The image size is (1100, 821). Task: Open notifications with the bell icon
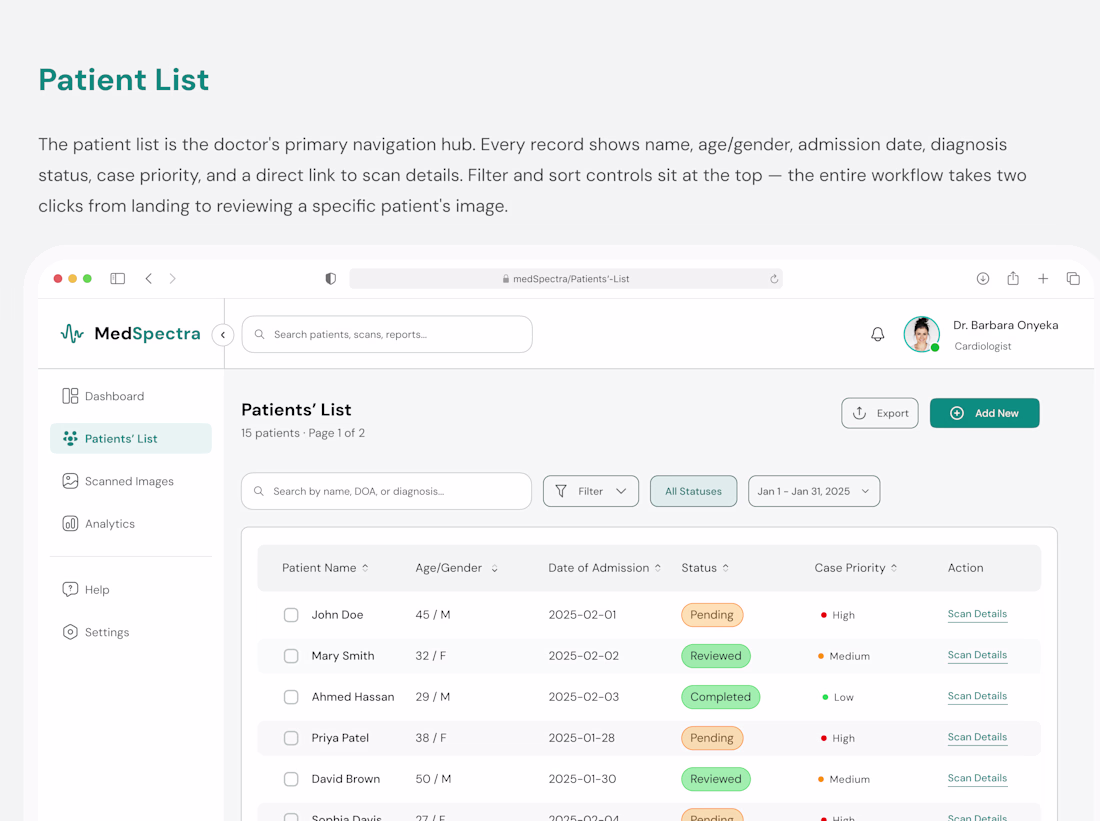(x=878, y=334)
